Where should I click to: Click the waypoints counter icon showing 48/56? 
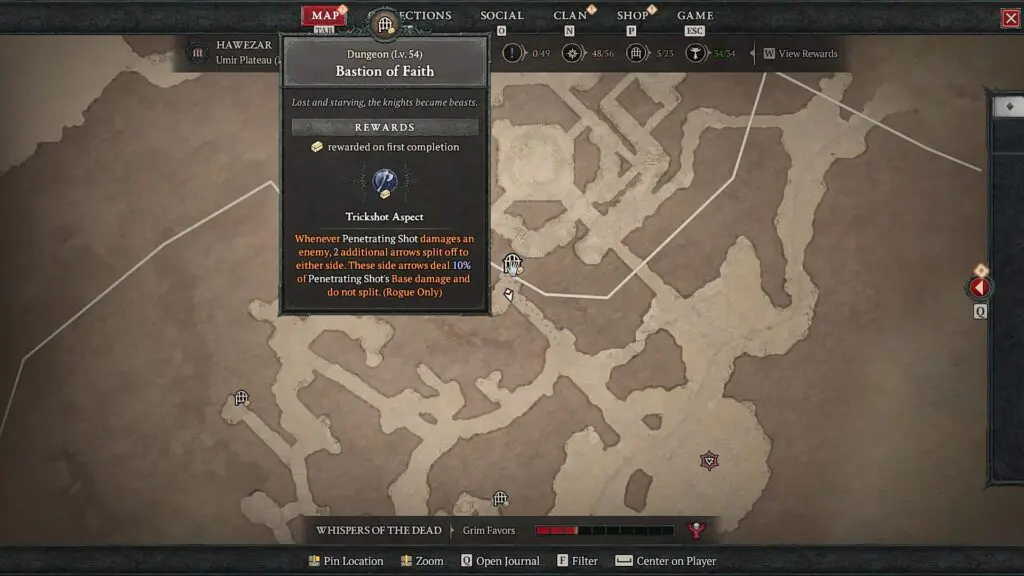(x=572, y=53)
